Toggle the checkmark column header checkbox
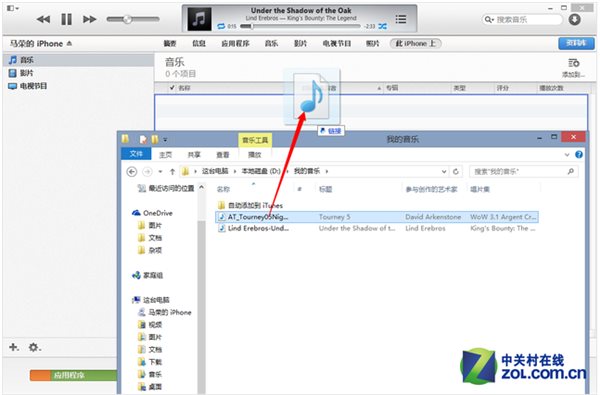The width and height of the screenshot is (600, 395). 172,88
